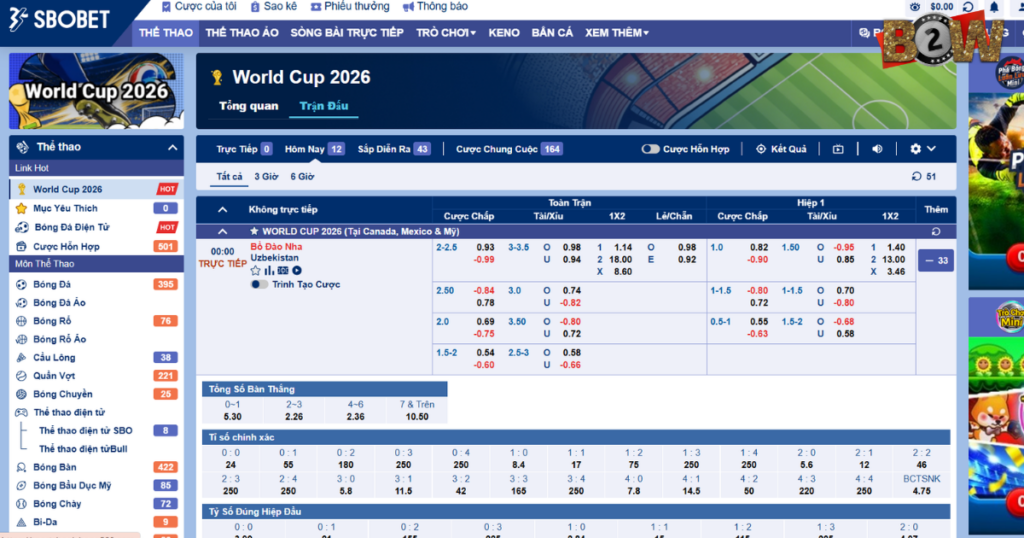Screen dimensions: 1024x538
Task: Select the Bóng Rổ basketball icon
Action: [22, 321]
